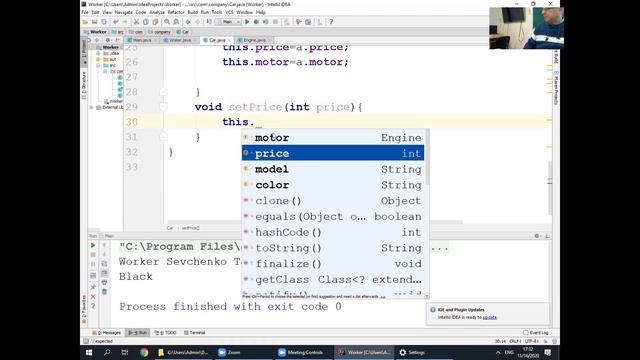Viewport: 640px width, 360px height.
Task: Select the price int completion suggestion
Action: point(333,153)
